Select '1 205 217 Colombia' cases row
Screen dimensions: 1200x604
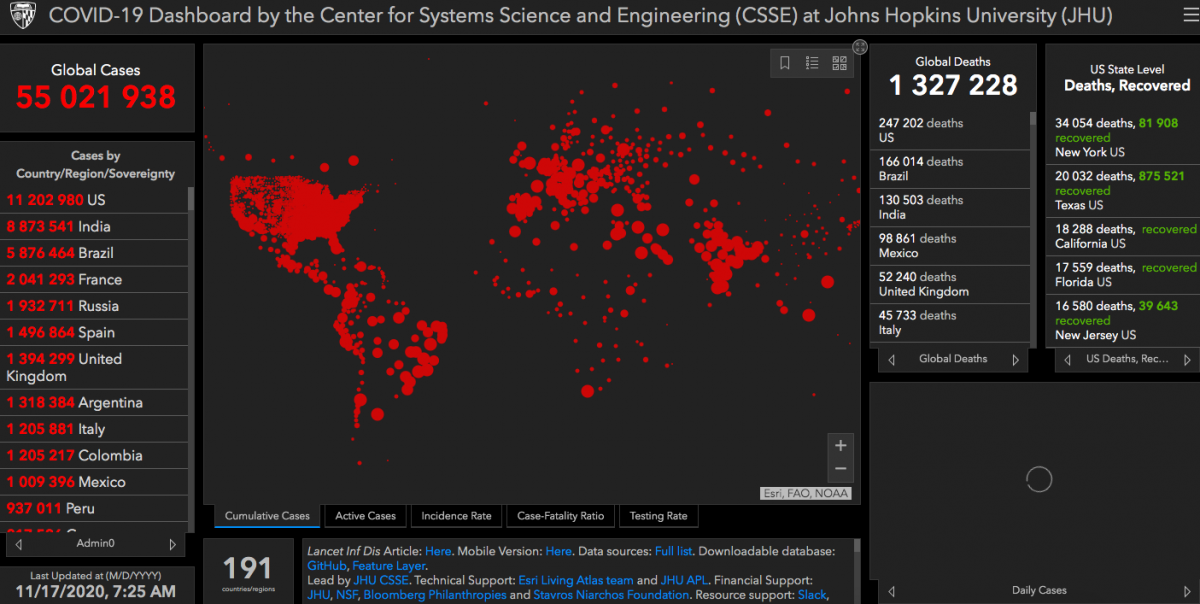coord(94,455)
